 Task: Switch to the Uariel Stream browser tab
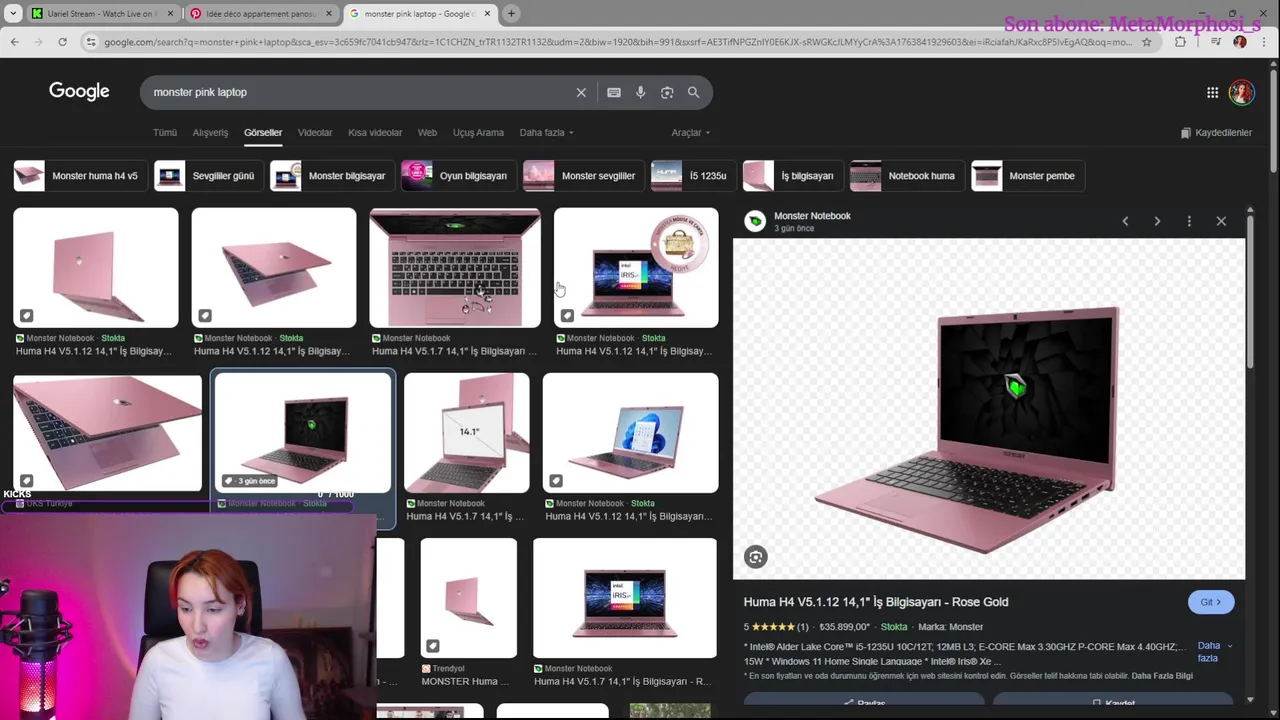(100, 14)
